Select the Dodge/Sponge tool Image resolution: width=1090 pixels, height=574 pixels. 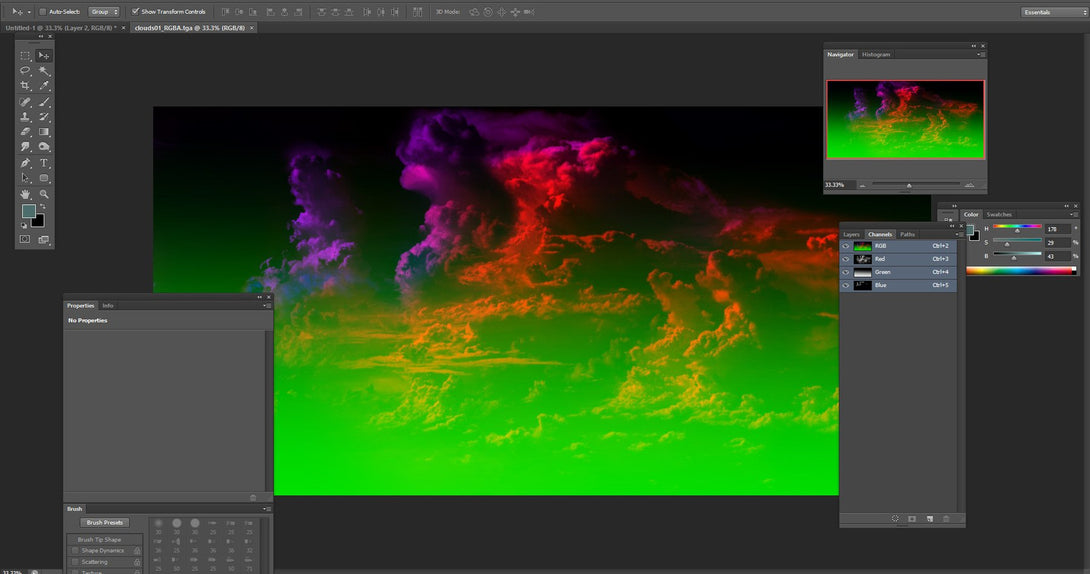(x=44, y=147)
